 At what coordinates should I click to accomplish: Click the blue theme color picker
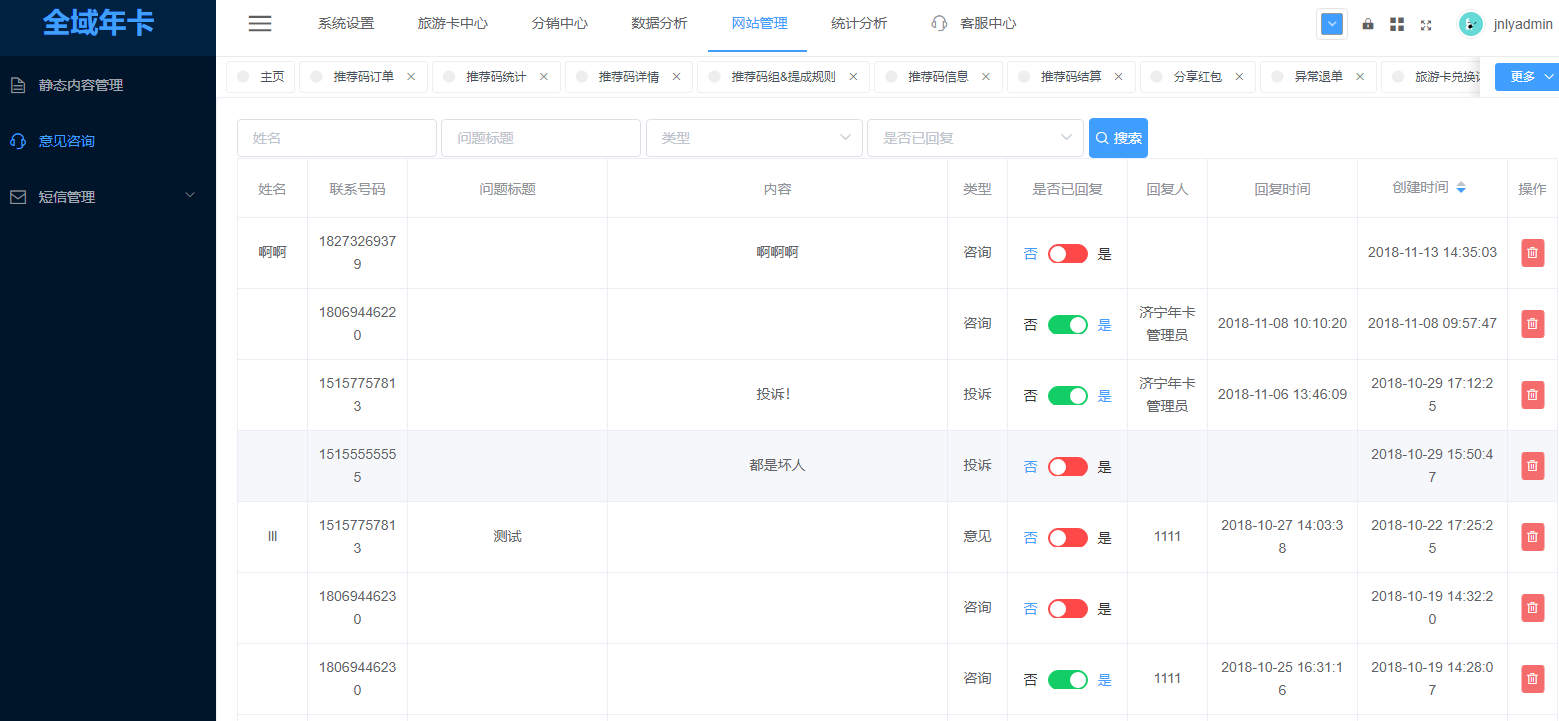(1331, 24)
